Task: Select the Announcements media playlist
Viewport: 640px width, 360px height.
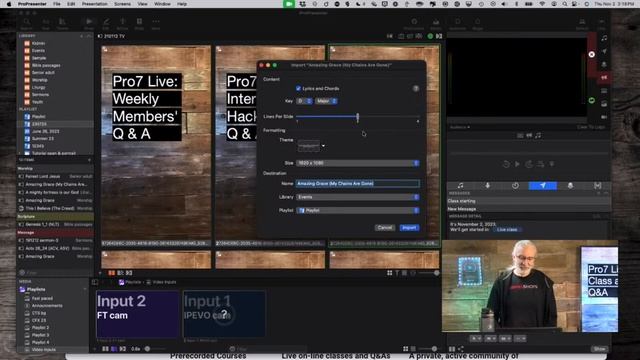Action: [x=47, y=306]
